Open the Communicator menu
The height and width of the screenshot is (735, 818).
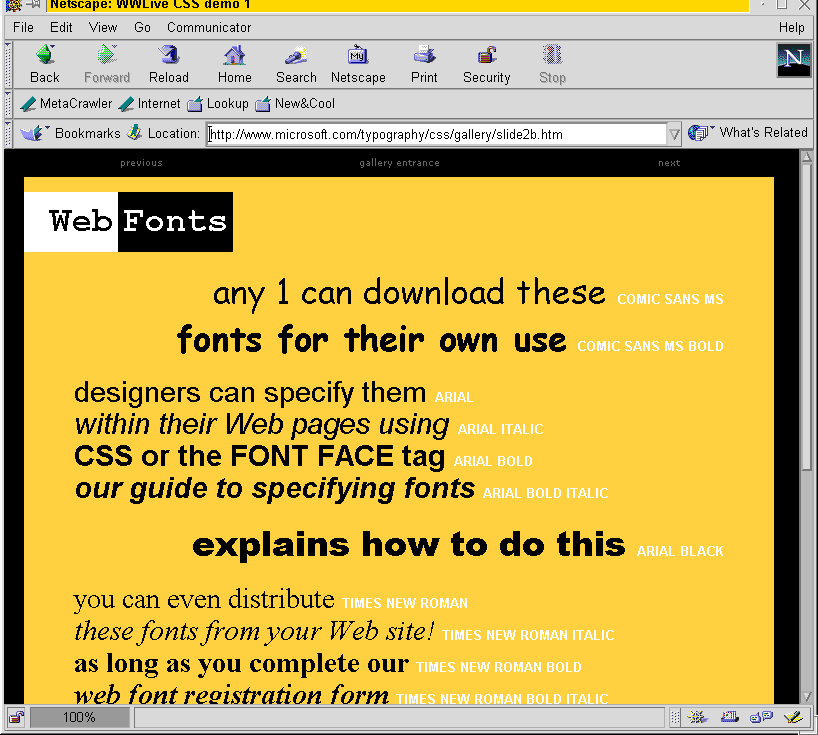pos(209,27)
